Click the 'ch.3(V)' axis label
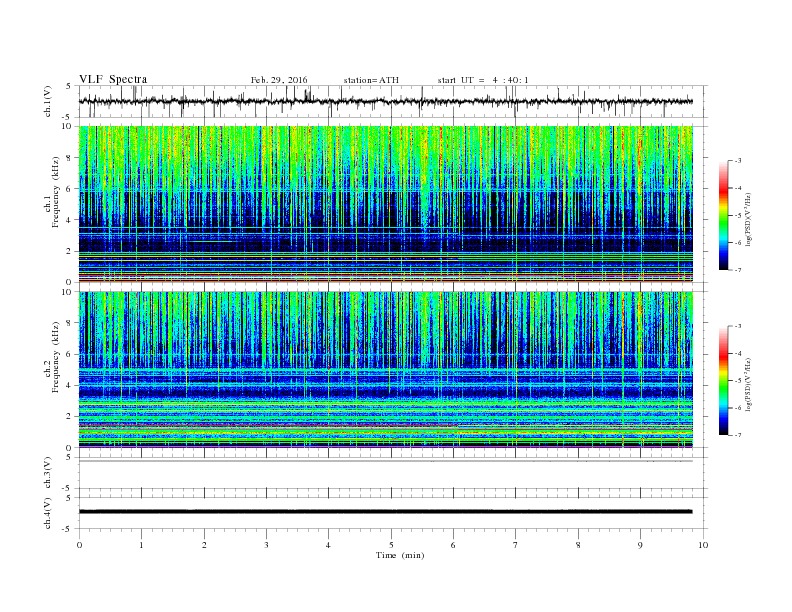 pos(48,473)
